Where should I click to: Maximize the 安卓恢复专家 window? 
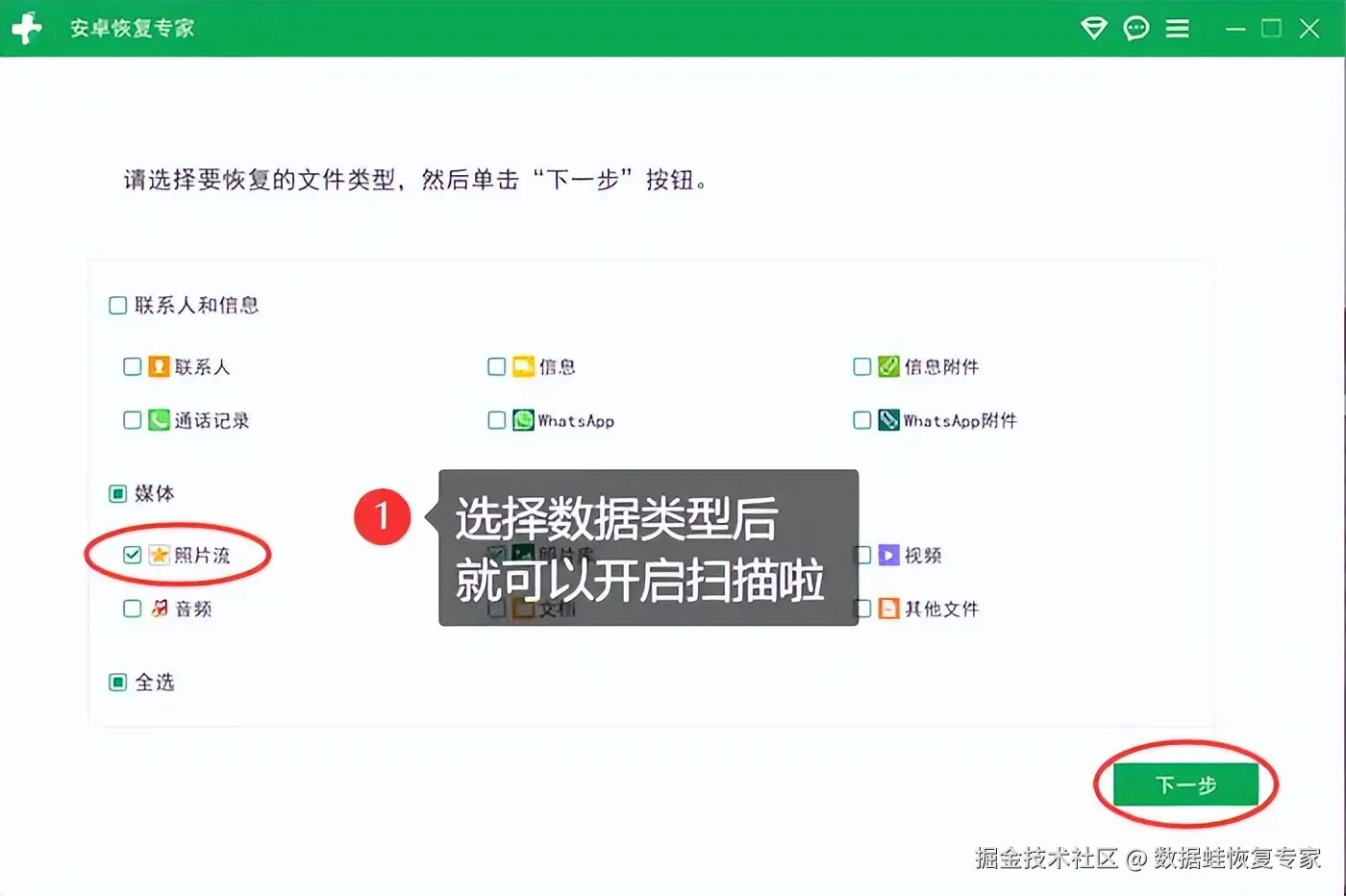pos(1271,29)
